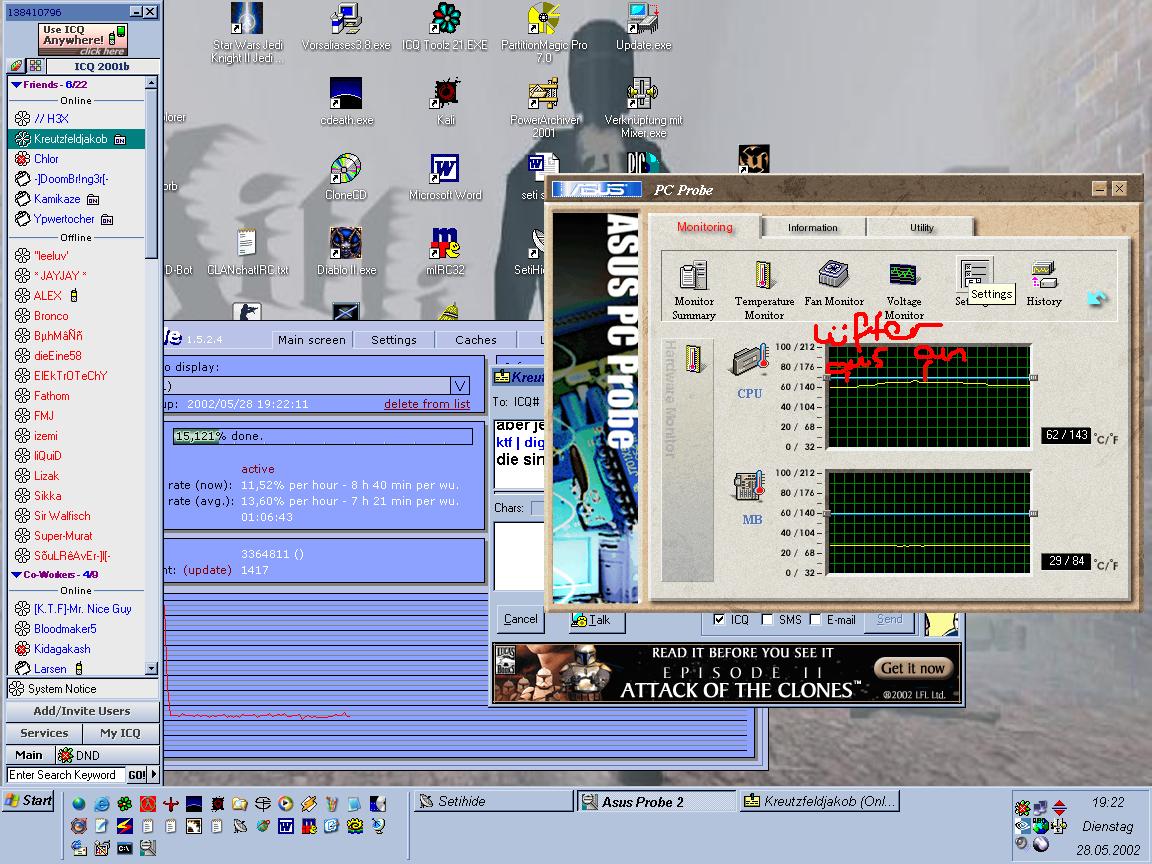Open Monitor Summary in PC Probe
This screenshot has height=864, width=1152.
tap(694, 289)
